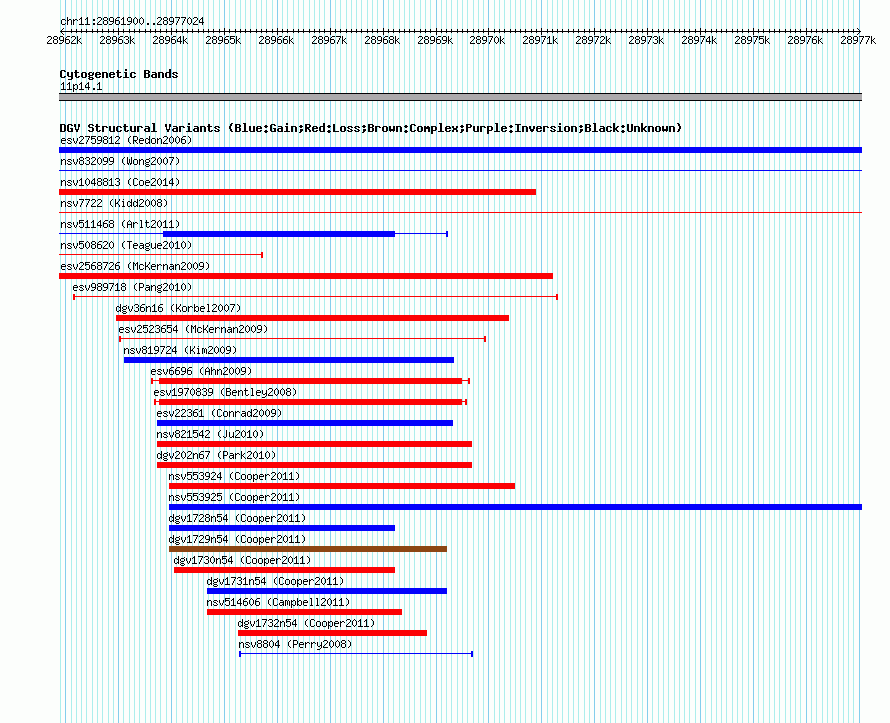Select the blue nsv819724 gain bar
The height and width of the screenshot is (723, 890).
(x=289, y=360)
